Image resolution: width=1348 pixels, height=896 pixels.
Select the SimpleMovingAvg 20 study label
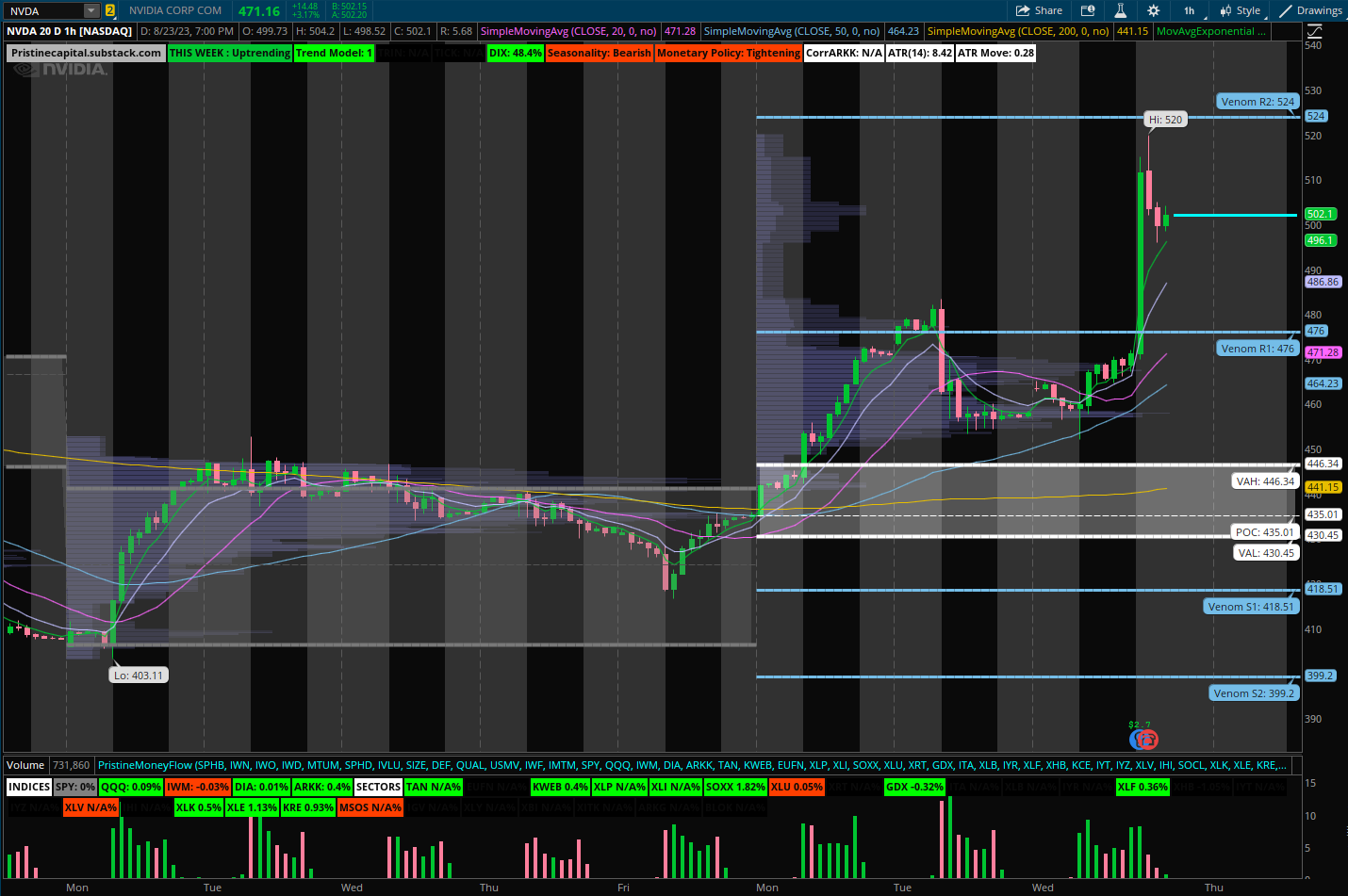568,31
